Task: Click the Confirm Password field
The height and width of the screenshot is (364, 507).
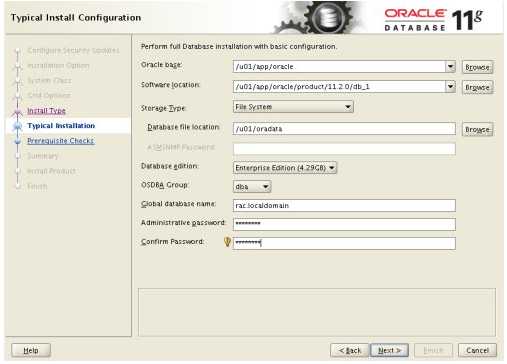Action: [344, 243]
